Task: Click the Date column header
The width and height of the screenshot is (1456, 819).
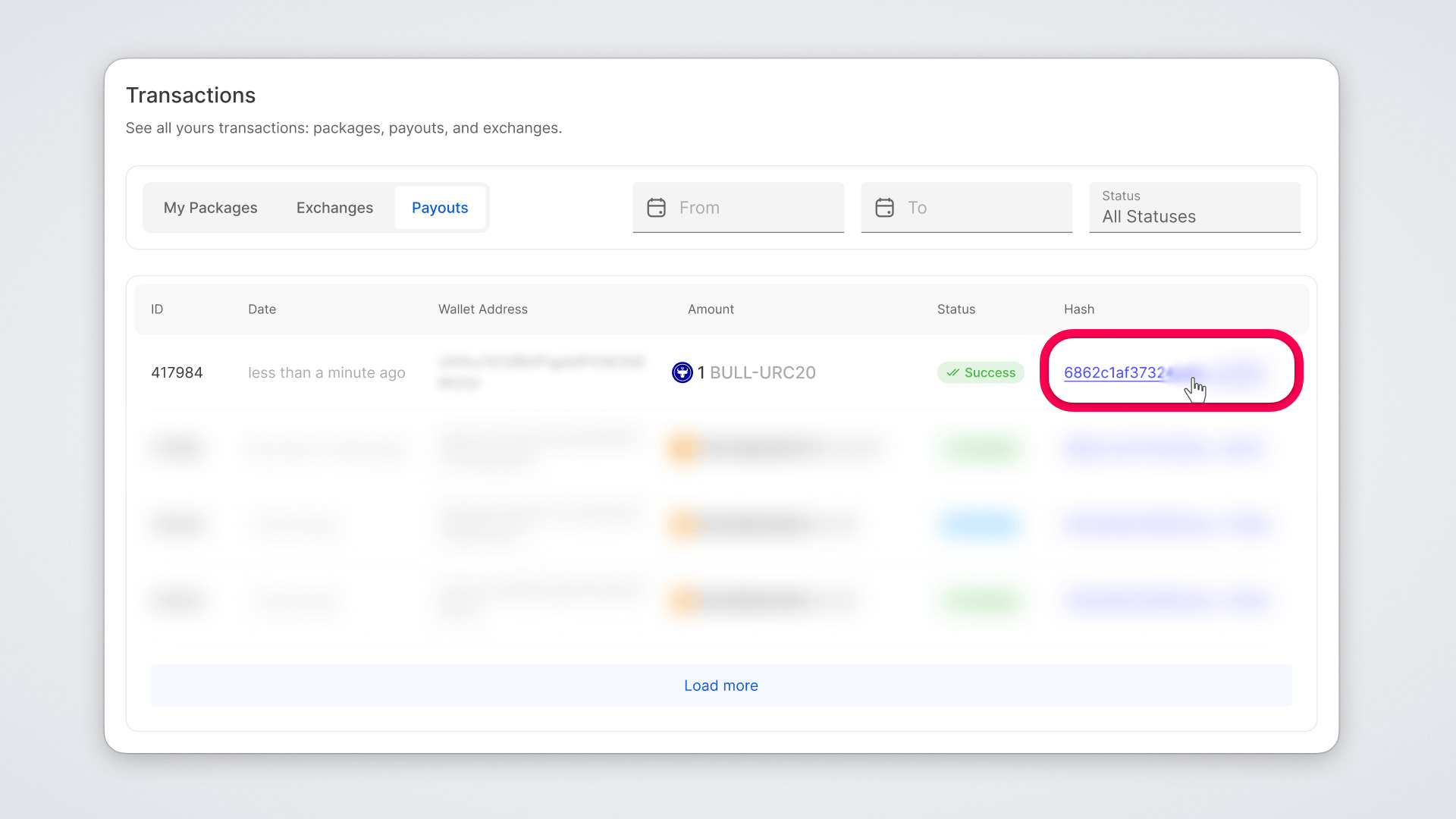Action: (x=262, y=309)
